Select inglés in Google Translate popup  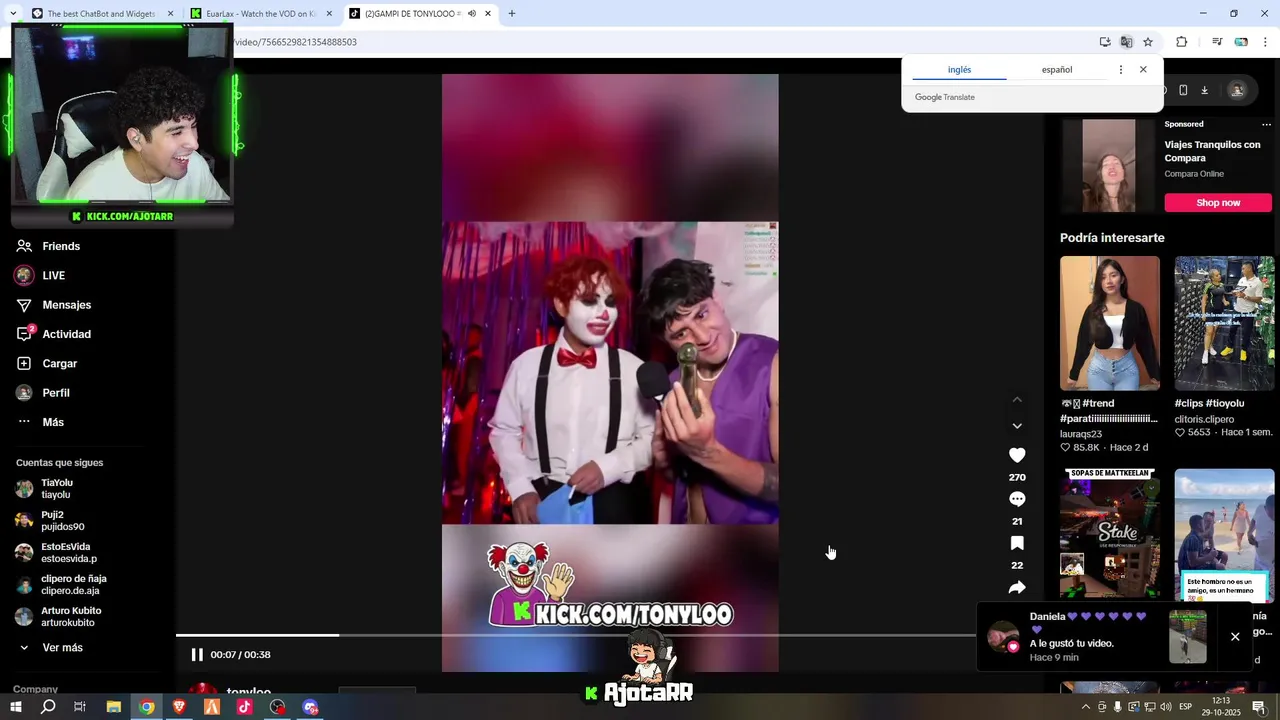click(959, 70)
